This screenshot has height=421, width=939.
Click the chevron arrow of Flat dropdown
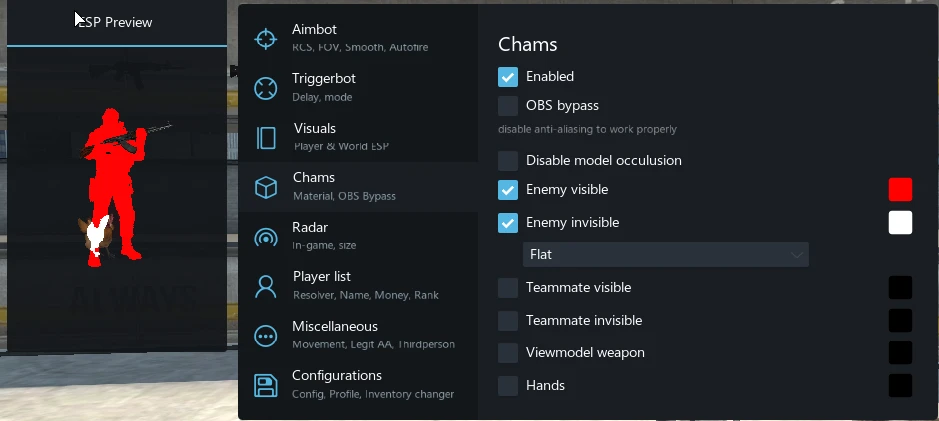[x=796, y=255]
